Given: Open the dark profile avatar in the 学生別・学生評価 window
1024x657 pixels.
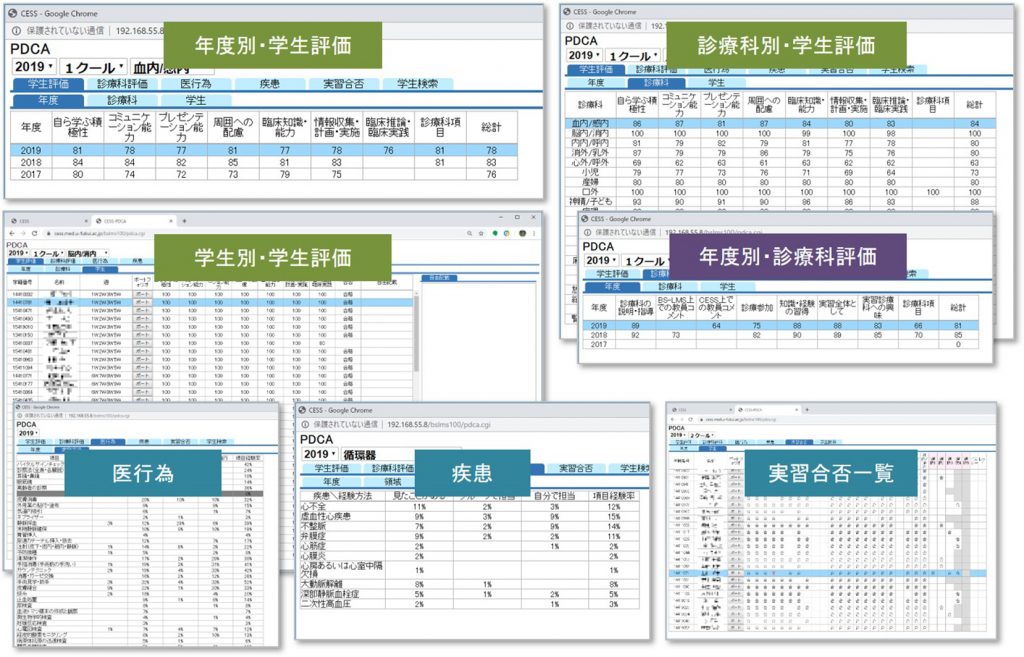Looking at the screenshot, I should click(x=522, y=233).
